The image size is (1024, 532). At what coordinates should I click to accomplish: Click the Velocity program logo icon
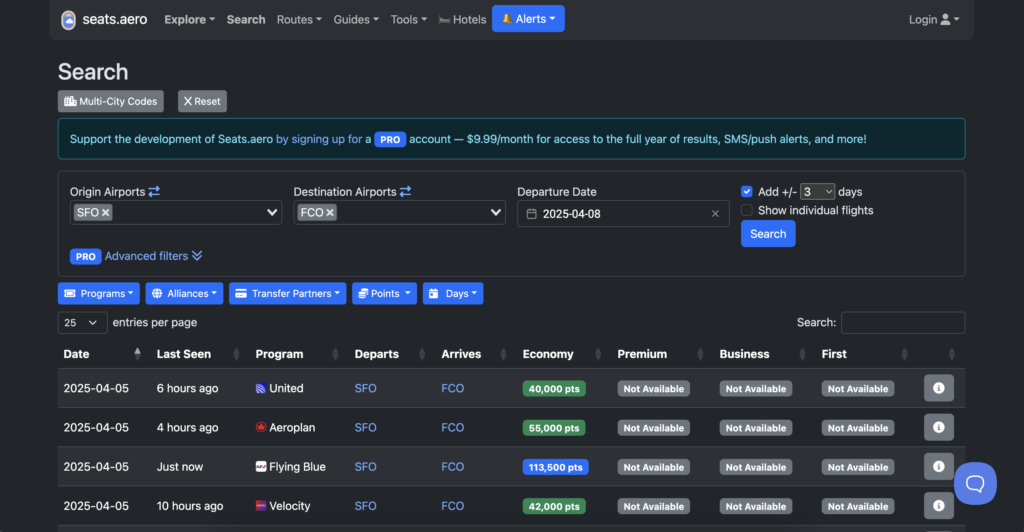(261, 506)
